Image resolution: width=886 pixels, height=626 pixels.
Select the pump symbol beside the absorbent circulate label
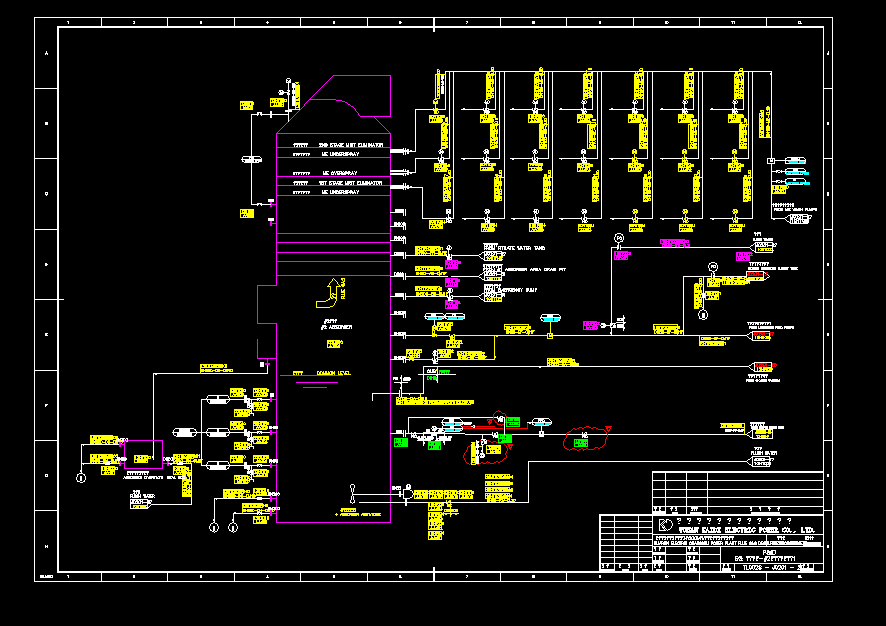coord(185,432)
